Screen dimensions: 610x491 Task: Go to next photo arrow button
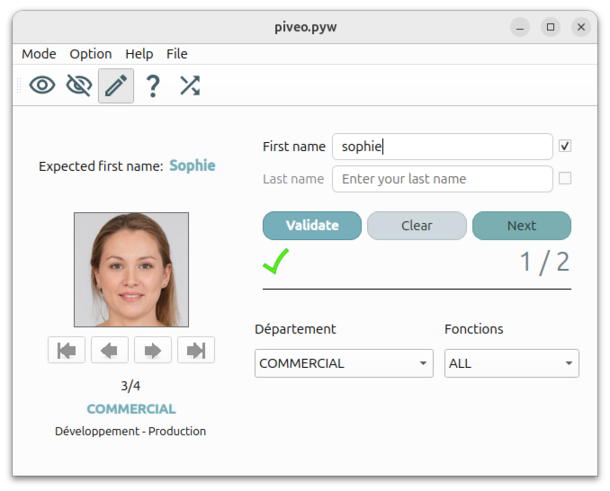[x=153, y=350]
